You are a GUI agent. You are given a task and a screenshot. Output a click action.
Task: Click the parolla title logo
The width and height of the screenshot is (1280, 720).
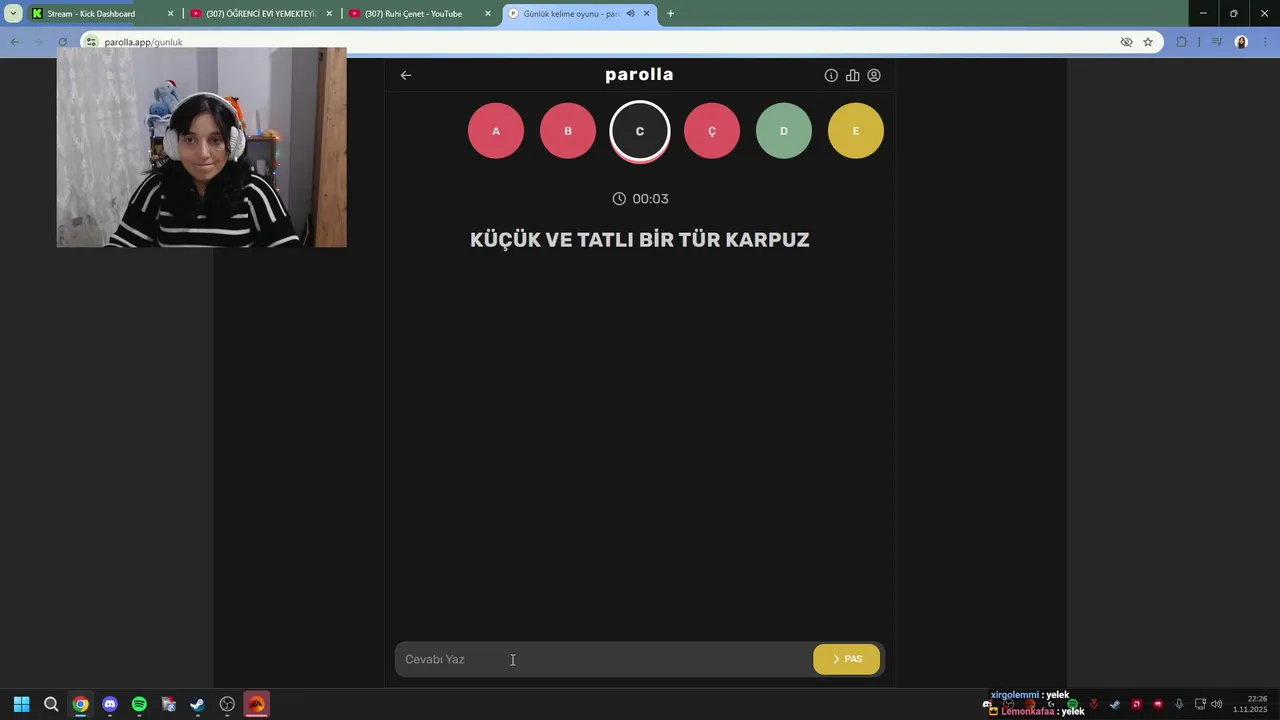coord(639,75)
